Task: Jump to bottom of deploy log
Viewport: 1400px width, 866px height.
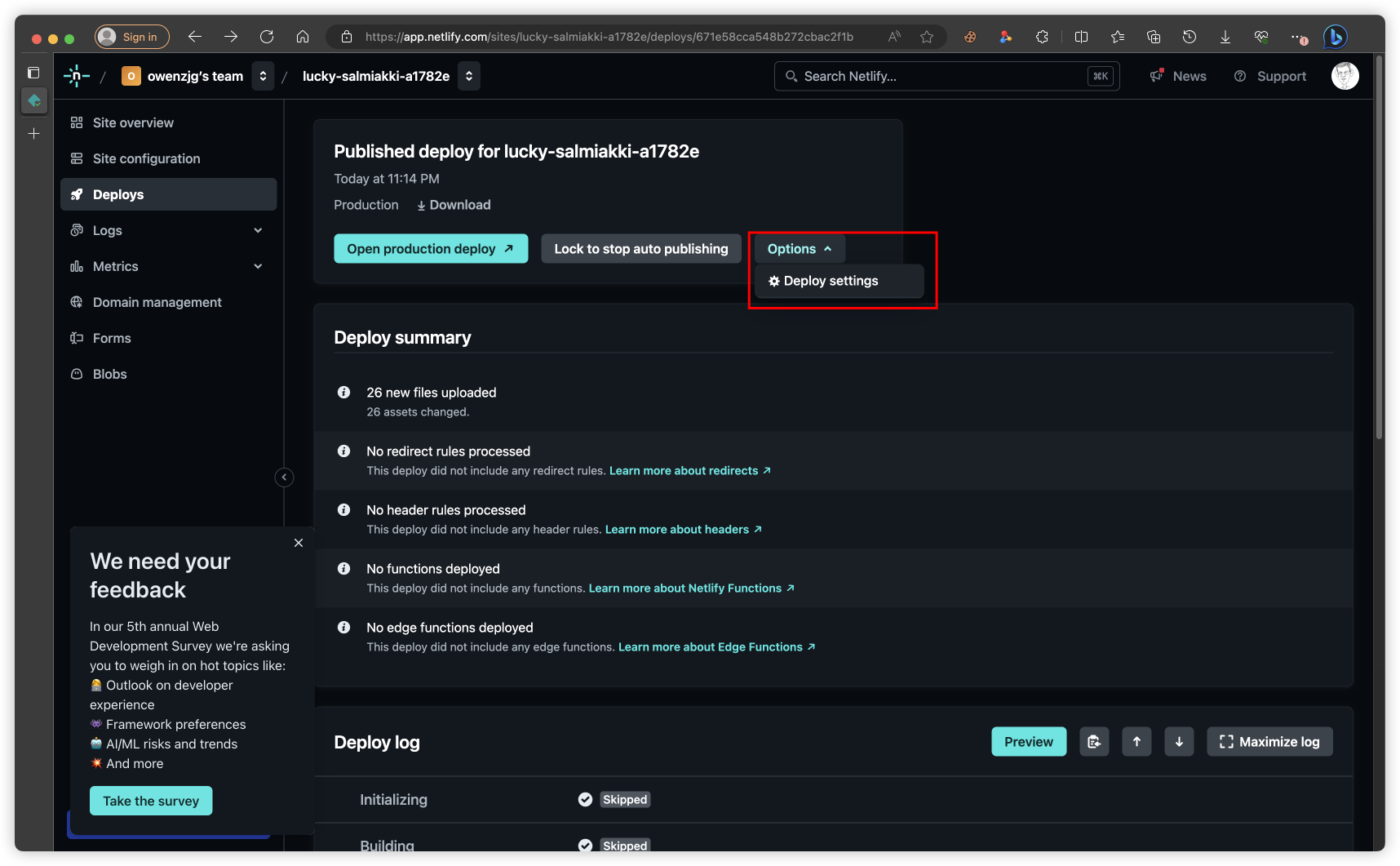Action: point(1179,742)
